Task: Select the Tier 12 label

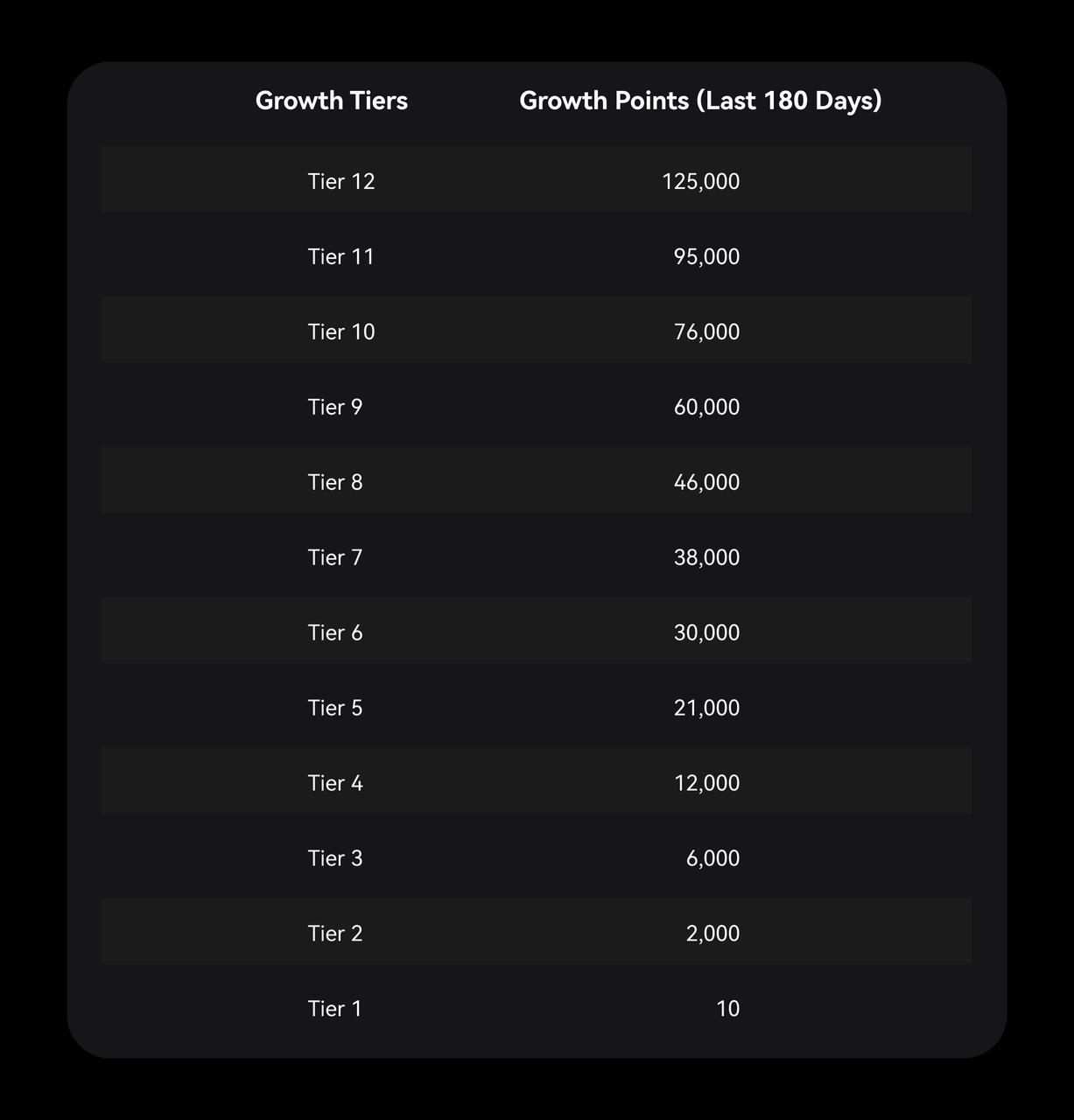Action: 341,181
